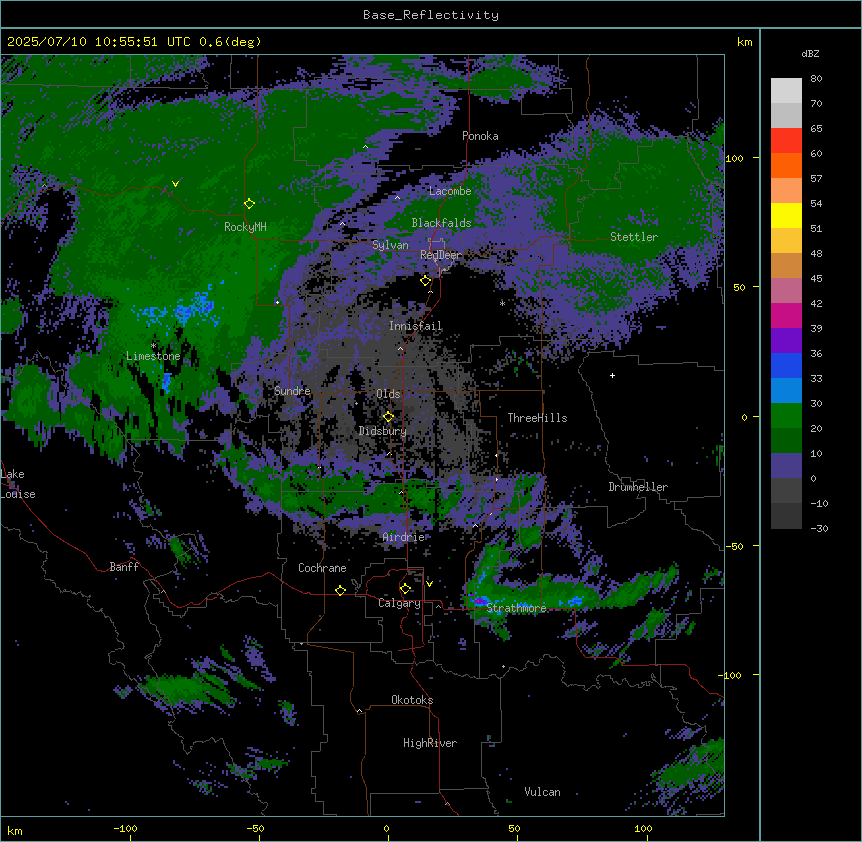The height and width of the screenshot is (842, 862).
Task: Pick the purple 36–39 dBZ legend swatch
Action: coord(786,341)
